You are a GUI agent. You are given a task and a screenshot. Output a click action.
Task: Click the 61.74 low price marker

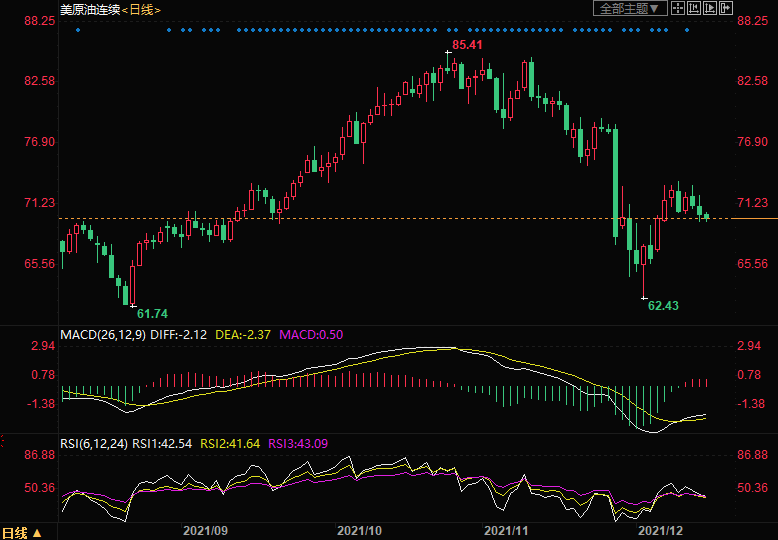click(151, 313)
